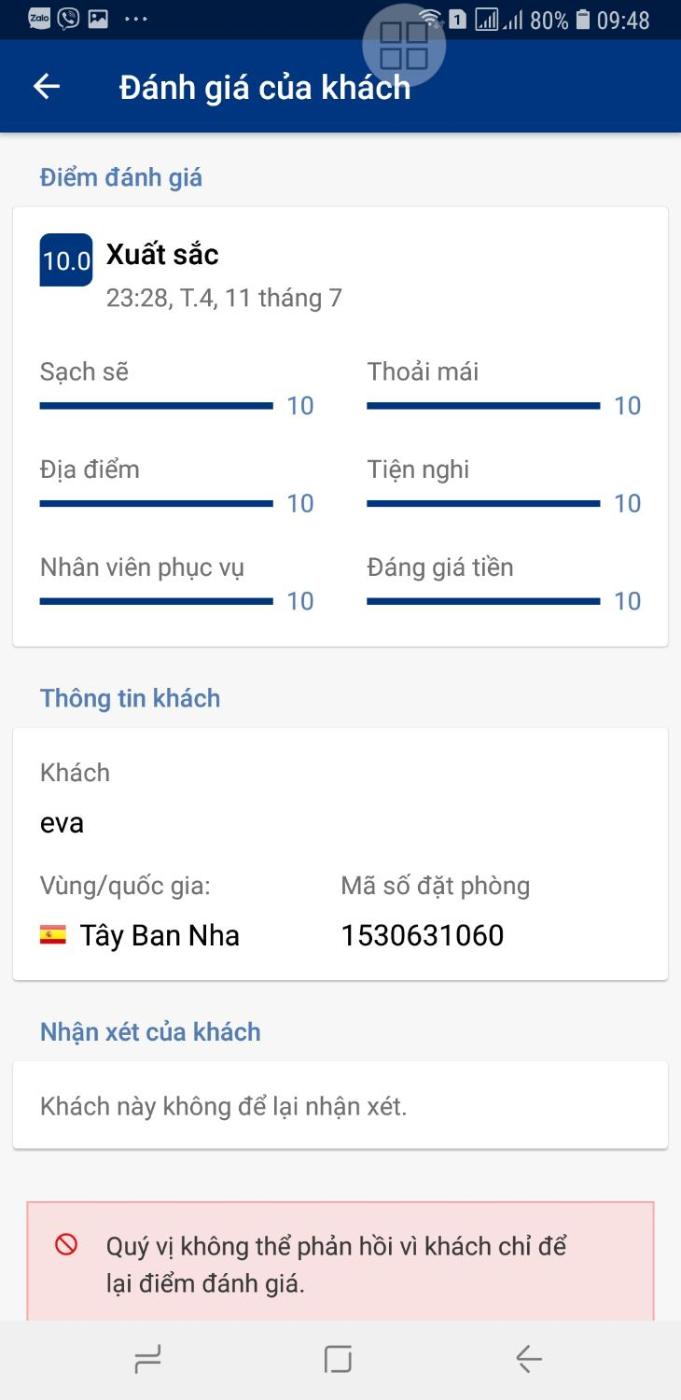Tap the Khách này không để lại nhận xét text
The width and height of the screenshot is (681, 1400).
[223, 1107]
